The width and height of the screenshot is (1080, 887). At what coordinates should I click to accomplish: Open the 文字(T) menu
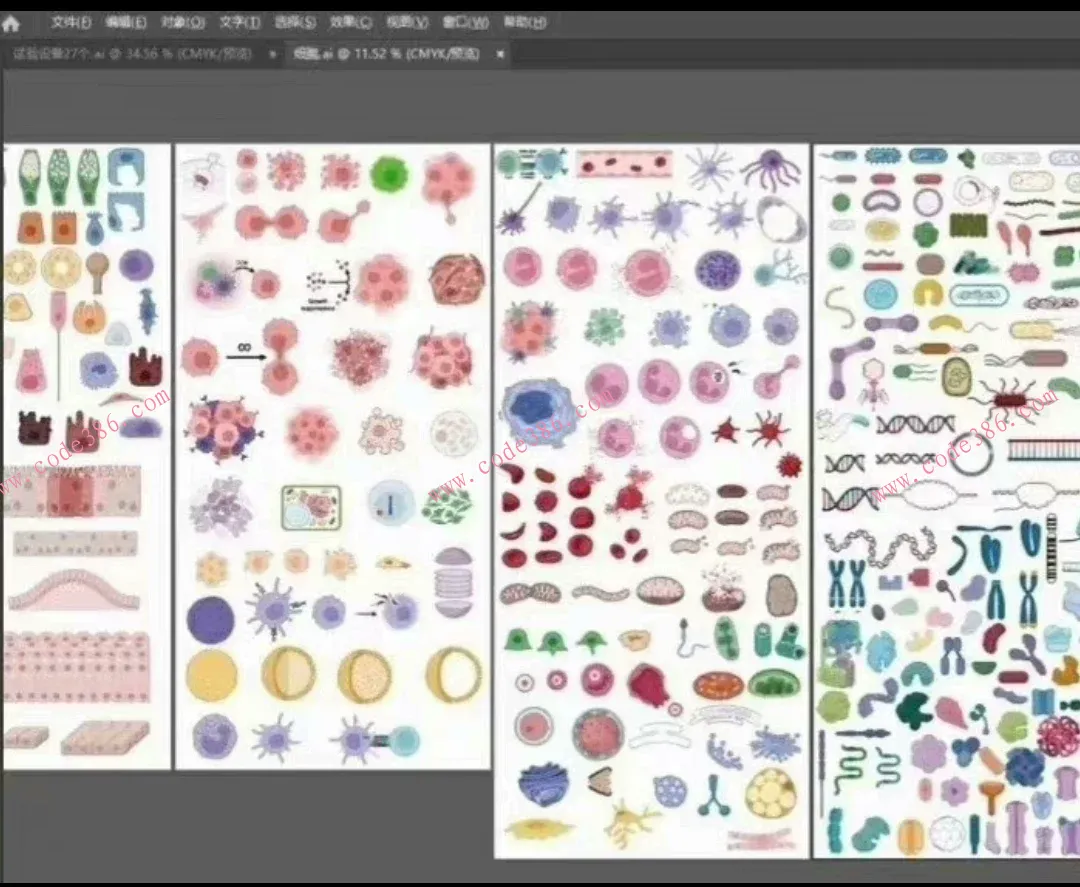click(239, 23)
